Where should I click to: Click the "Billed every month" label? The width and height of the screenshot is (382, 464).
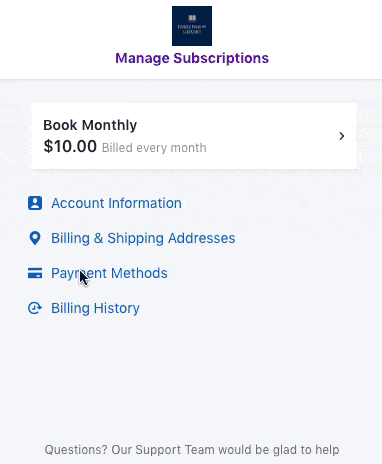coord(154,148)
